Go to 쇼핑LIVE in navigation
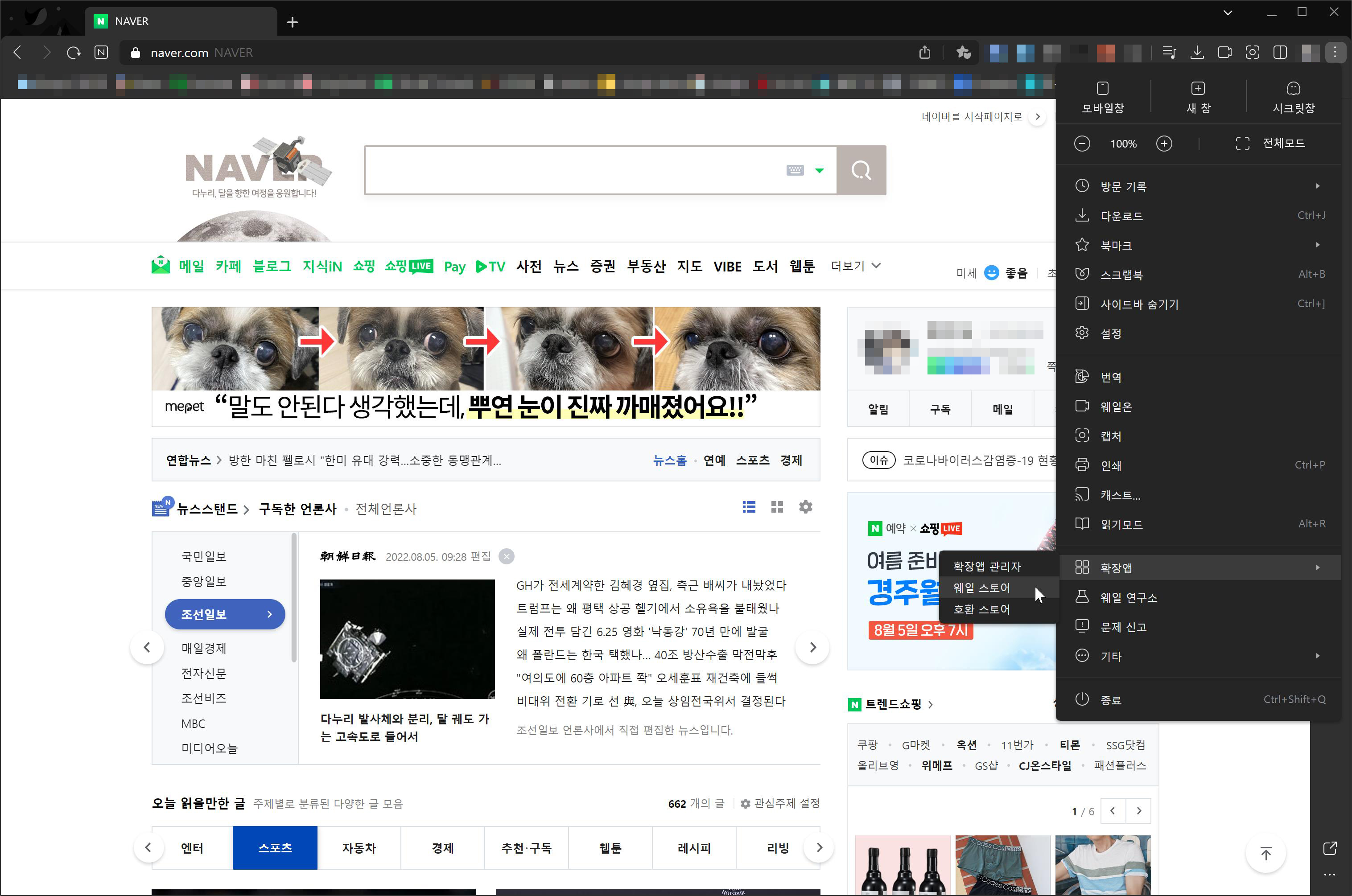This screenshot has width=1352, height=896. tap(408, 266)
